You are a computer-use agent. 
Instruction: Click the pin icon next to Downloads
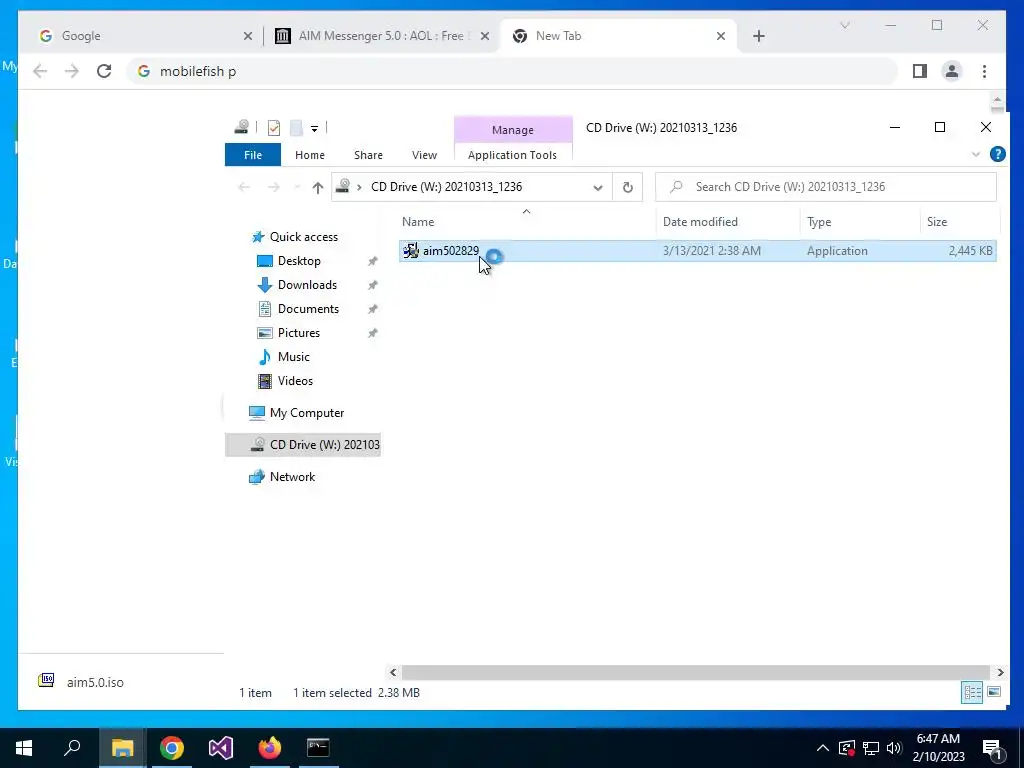click(372, 285)
